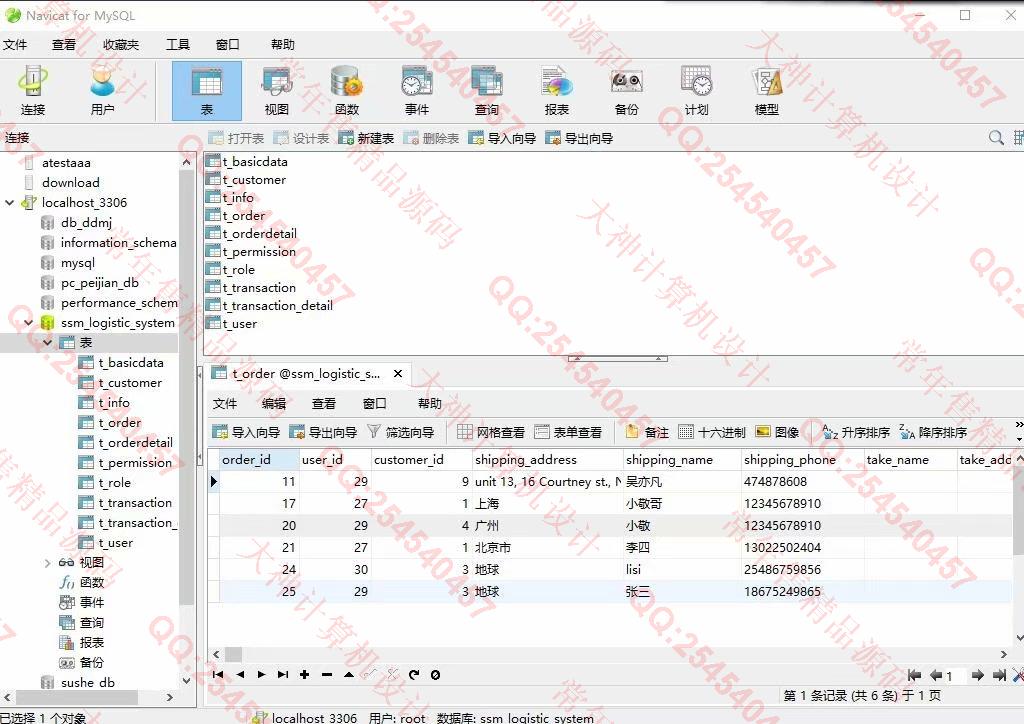Screen dimensions: 1024x724
Task: Select the 报表 (Report) toolbar icon
Action: (556, 91)
